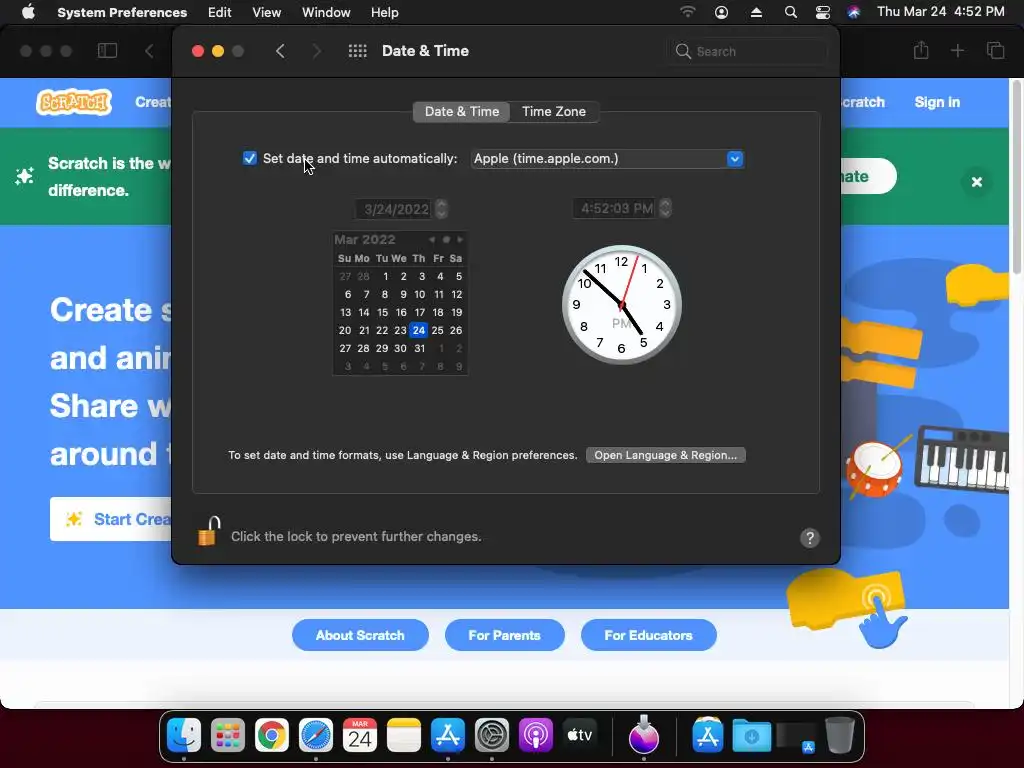Open Calendar from the Dock
The height and width of the screenshot is (768, 1024).
[360, 736]
